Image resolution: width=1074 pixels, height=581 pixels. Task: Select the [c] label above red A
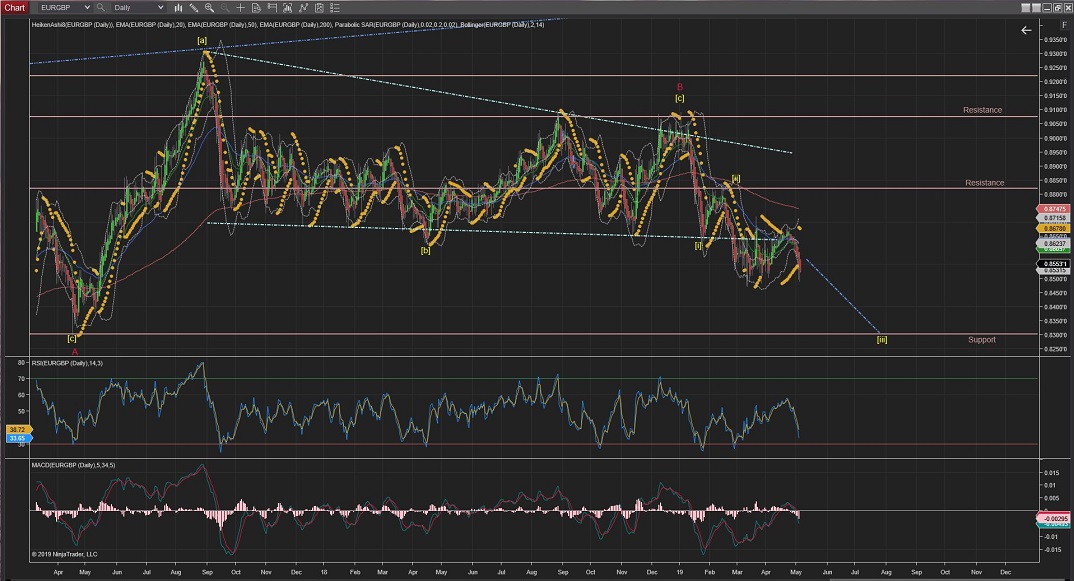click(x=72, y=338)
